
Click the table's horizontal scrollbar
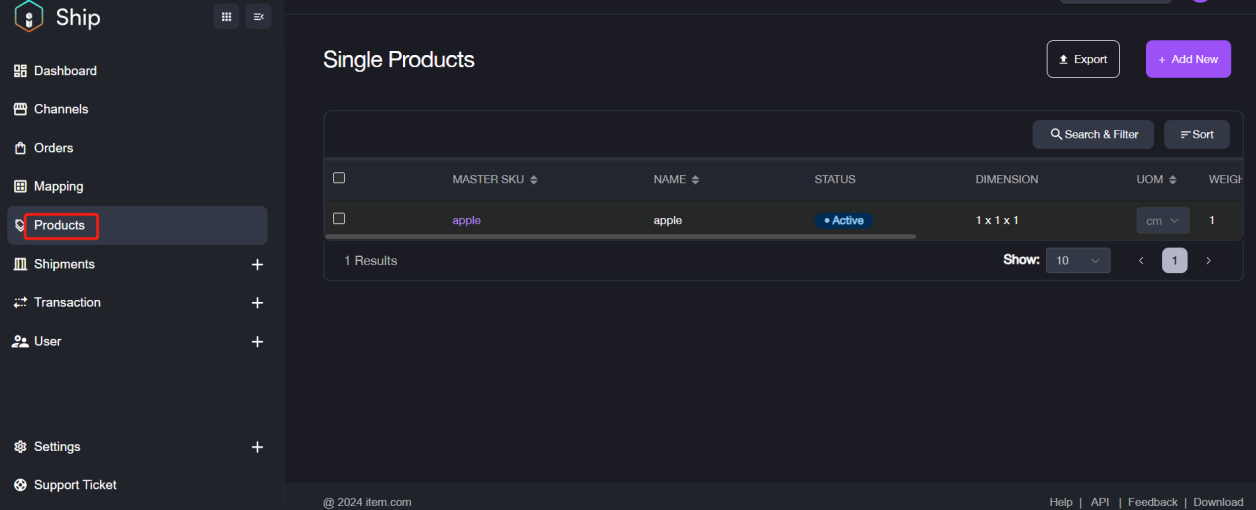click(621, 237)
